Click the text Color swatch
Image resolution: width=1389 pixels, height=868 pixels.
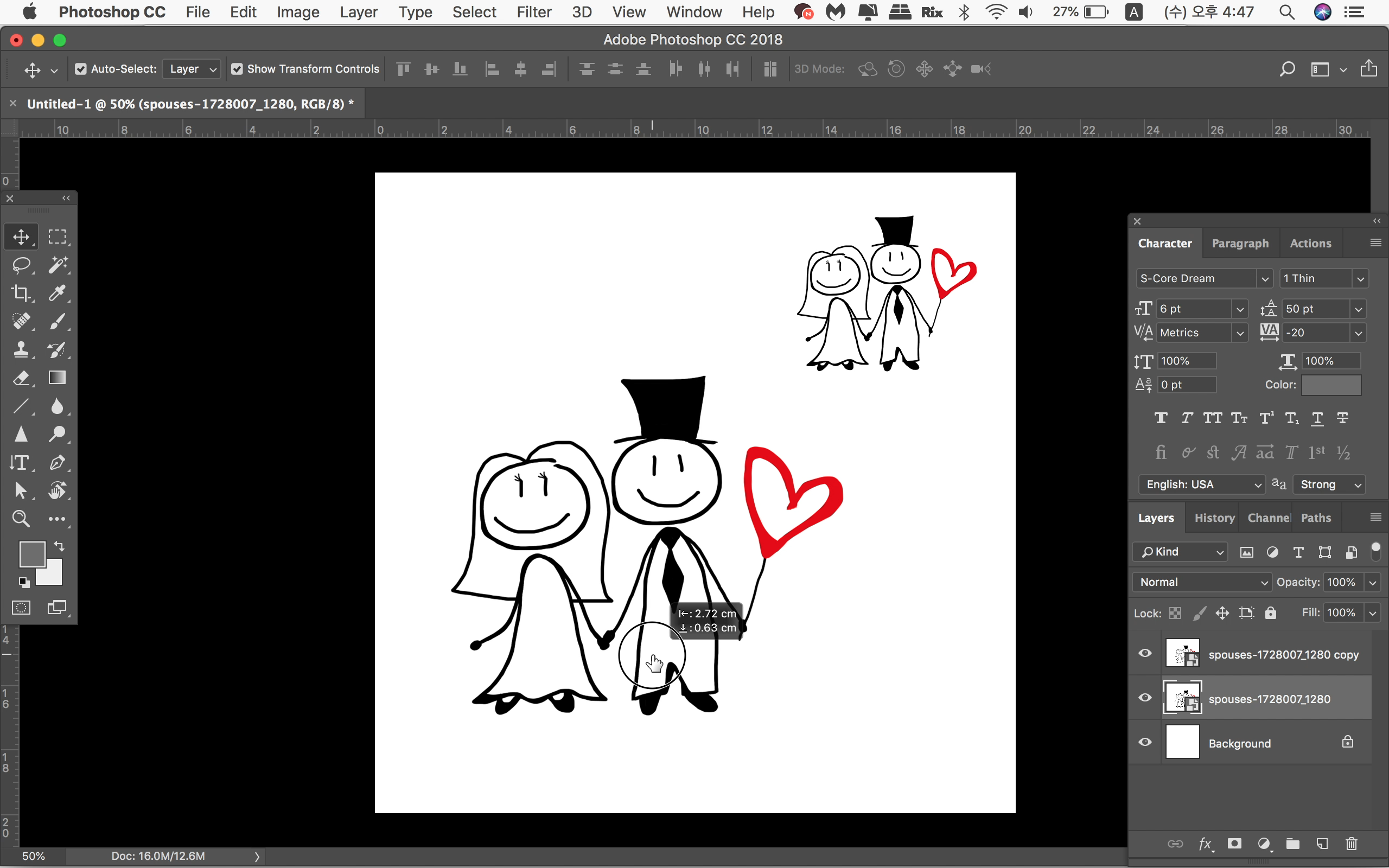point(1330,385)
